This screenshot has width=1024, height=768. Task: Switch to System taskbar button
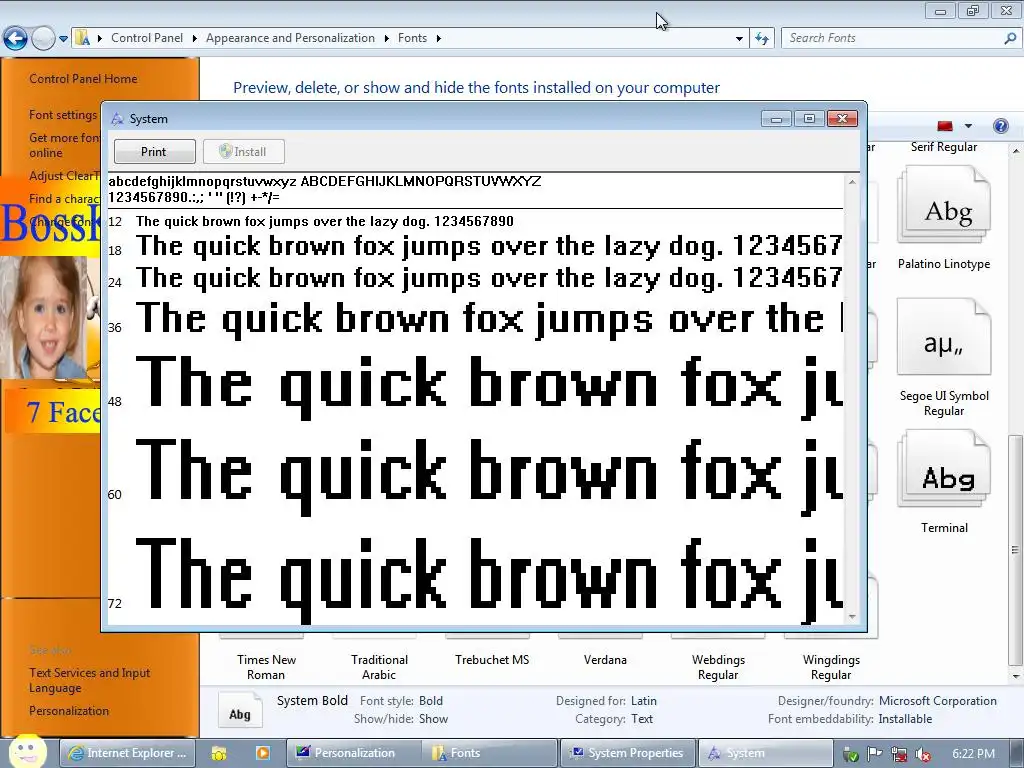click(x=765, y=753)
